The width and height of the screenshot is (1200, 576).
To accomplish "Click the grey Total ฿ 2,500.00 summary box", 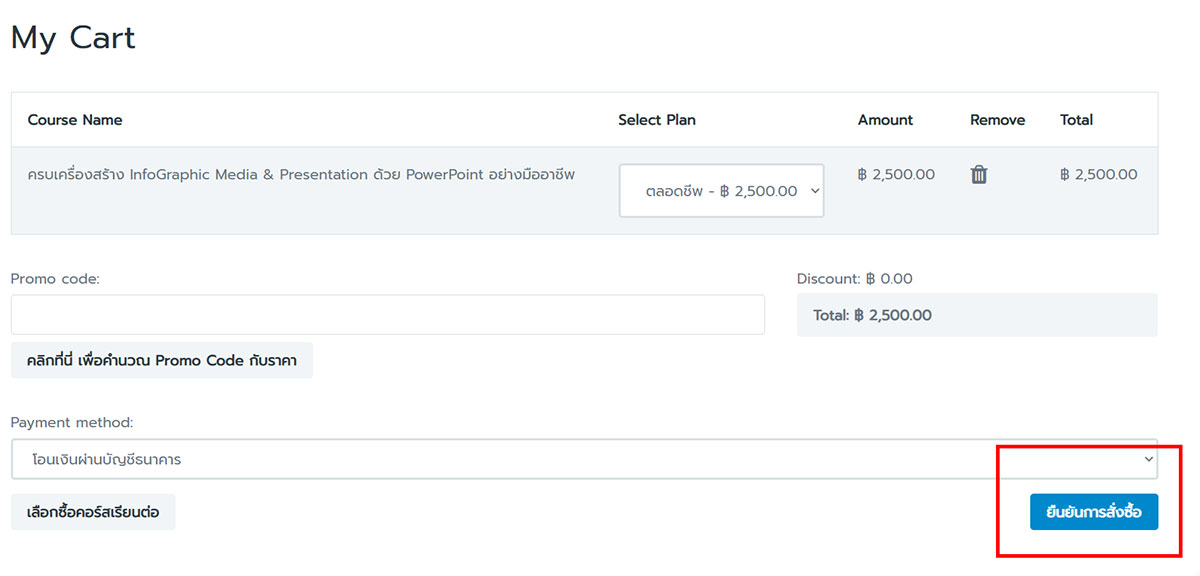I will tap(977, 315).
